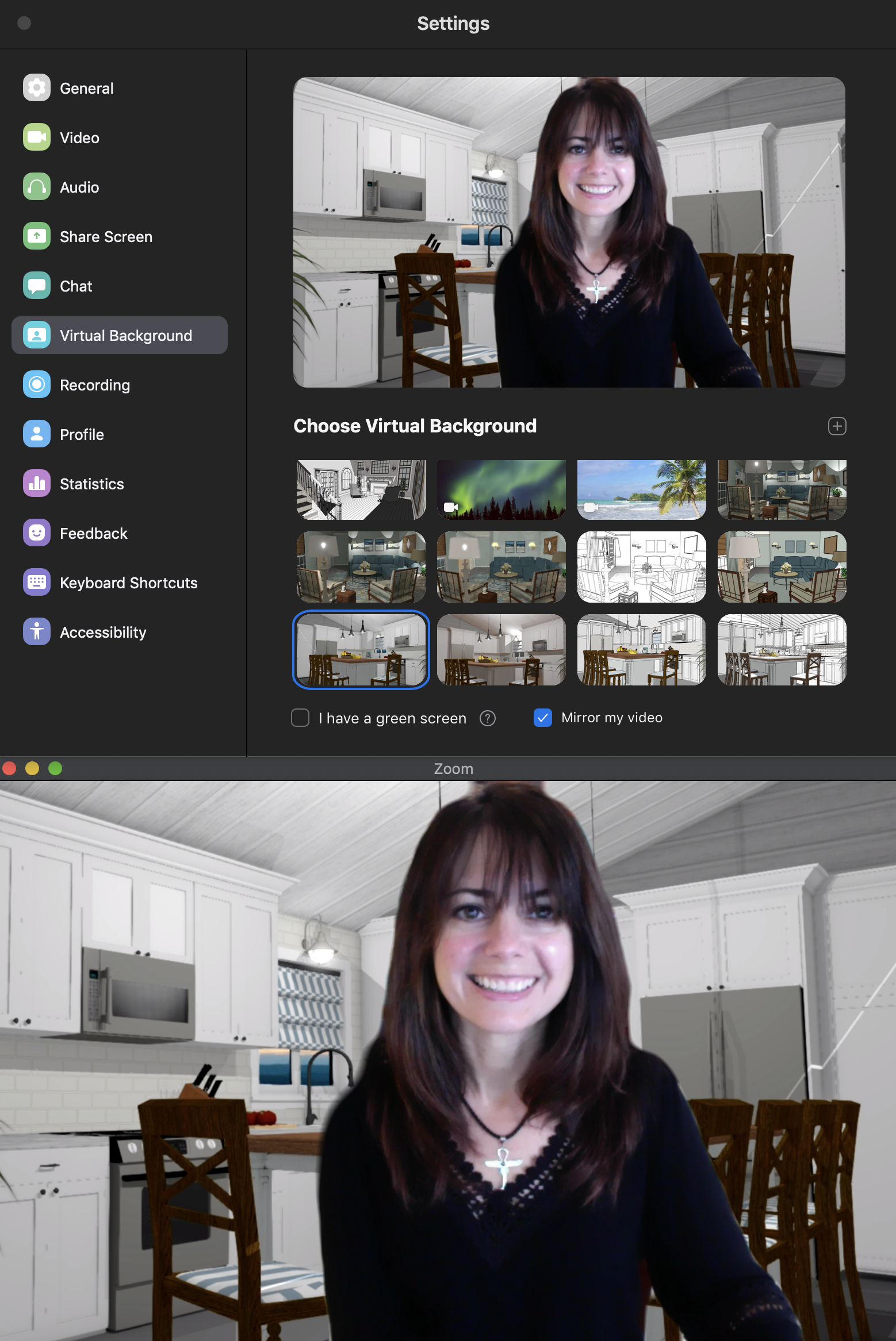Choose the black-and-white staircase sketch background

point(361,490)
